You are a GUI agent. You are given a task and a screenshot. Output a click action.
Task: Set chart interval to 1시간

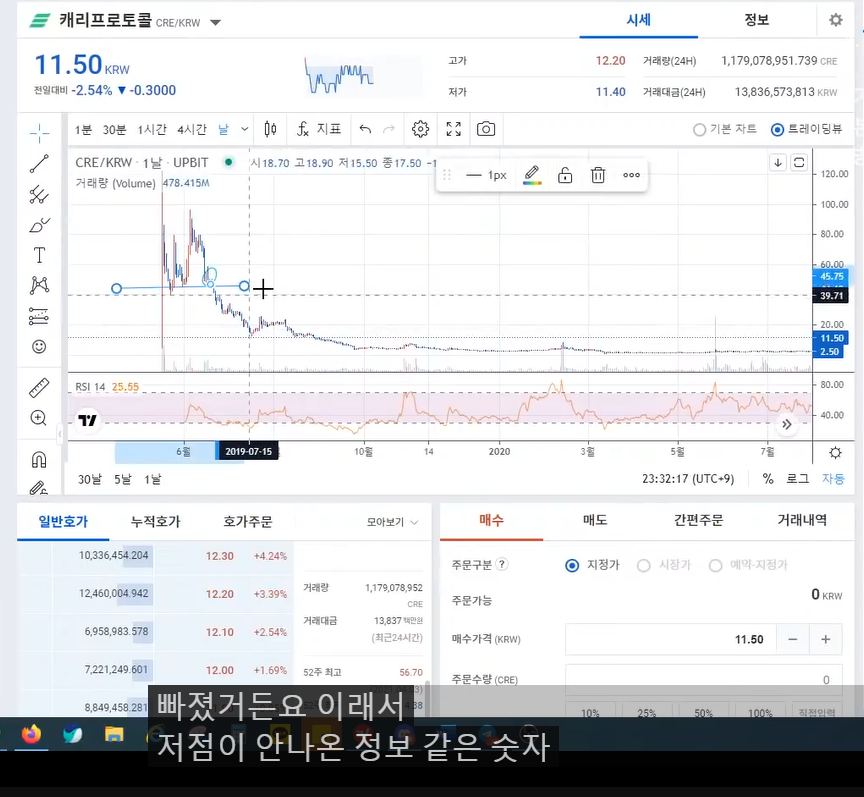[152, 130]
